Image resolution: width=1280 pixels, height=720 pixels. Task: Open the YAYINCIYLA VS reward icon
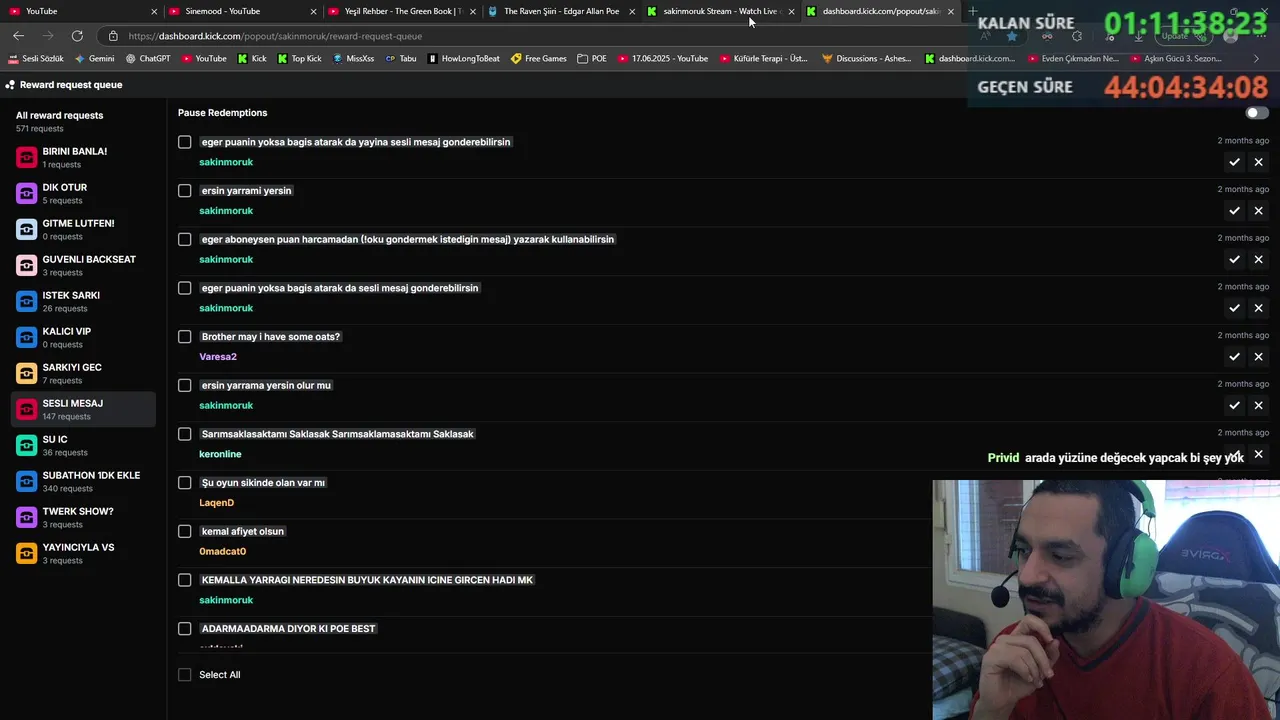[x=27, y=553]
